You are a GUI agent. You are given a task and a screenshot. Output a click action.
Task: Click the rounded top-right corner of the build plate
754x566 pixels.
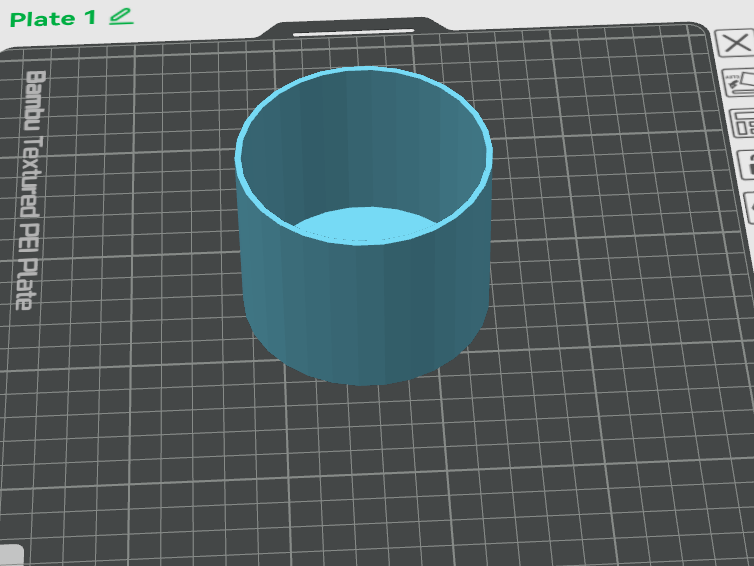[x=700, y=30]
